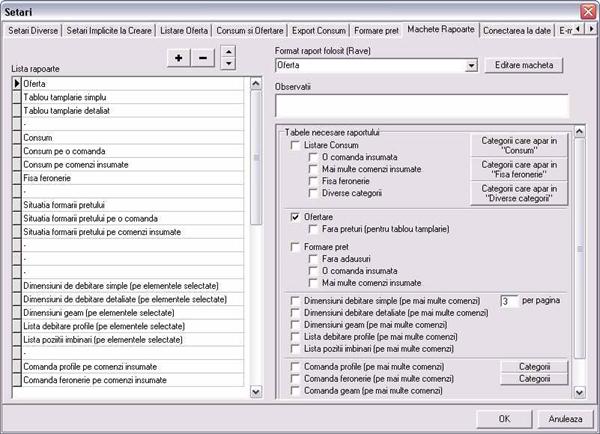Open the Listare Oferta tab
This screenshot has height=434, width=600.
point(184,31)
